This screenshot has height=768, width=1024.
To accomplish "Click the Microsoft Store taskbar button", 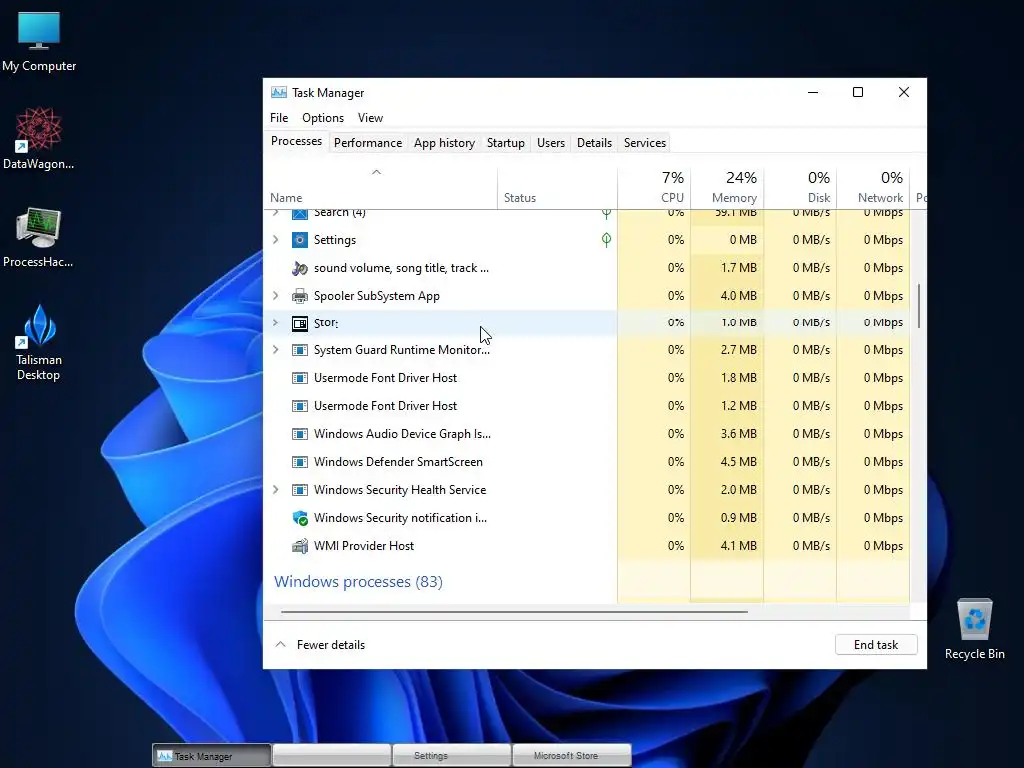I will click(572, 755).
